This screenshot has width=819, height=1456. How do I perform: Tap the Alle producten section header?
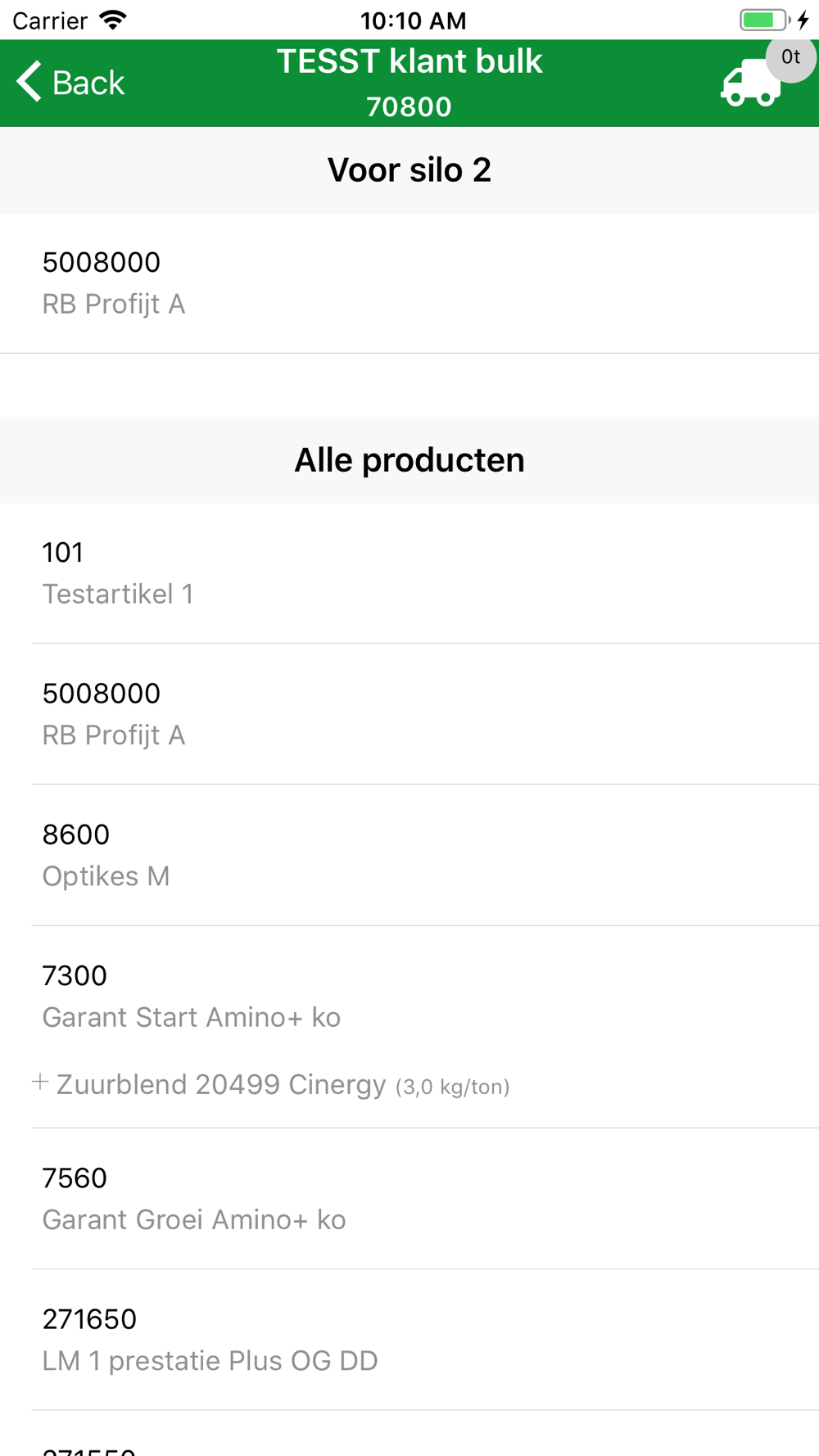point(409,460)
